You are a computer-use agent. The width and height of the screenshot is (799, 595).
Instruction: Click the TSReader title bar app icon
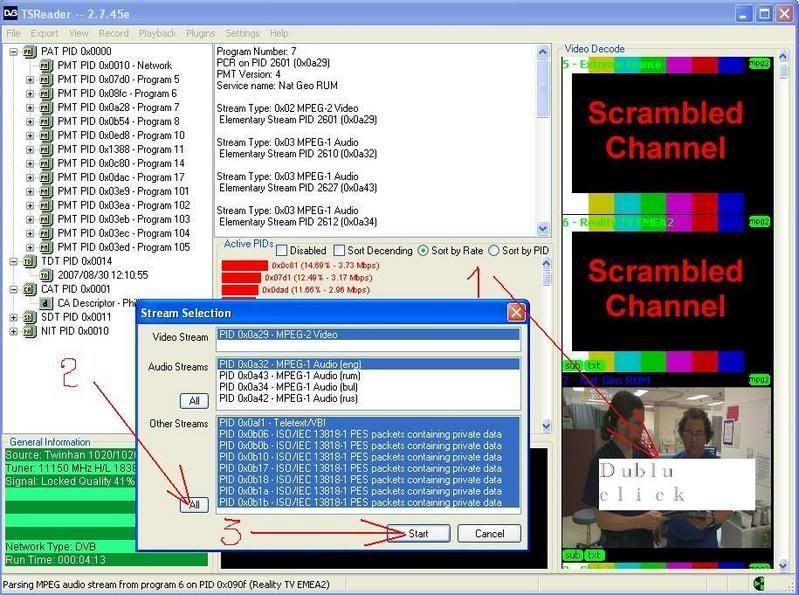click(x=12, y=13)
